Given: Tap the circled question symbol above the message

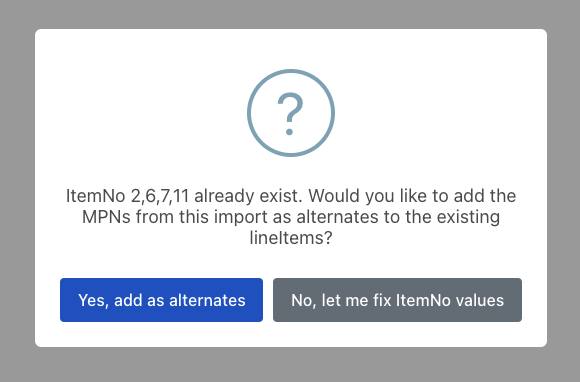Looking at the screenshot, I should click(291, 113).
